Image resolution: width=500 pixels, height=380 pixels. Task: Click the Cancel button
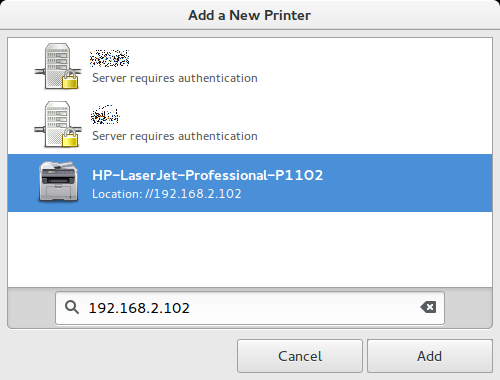(x=300, y=356)
